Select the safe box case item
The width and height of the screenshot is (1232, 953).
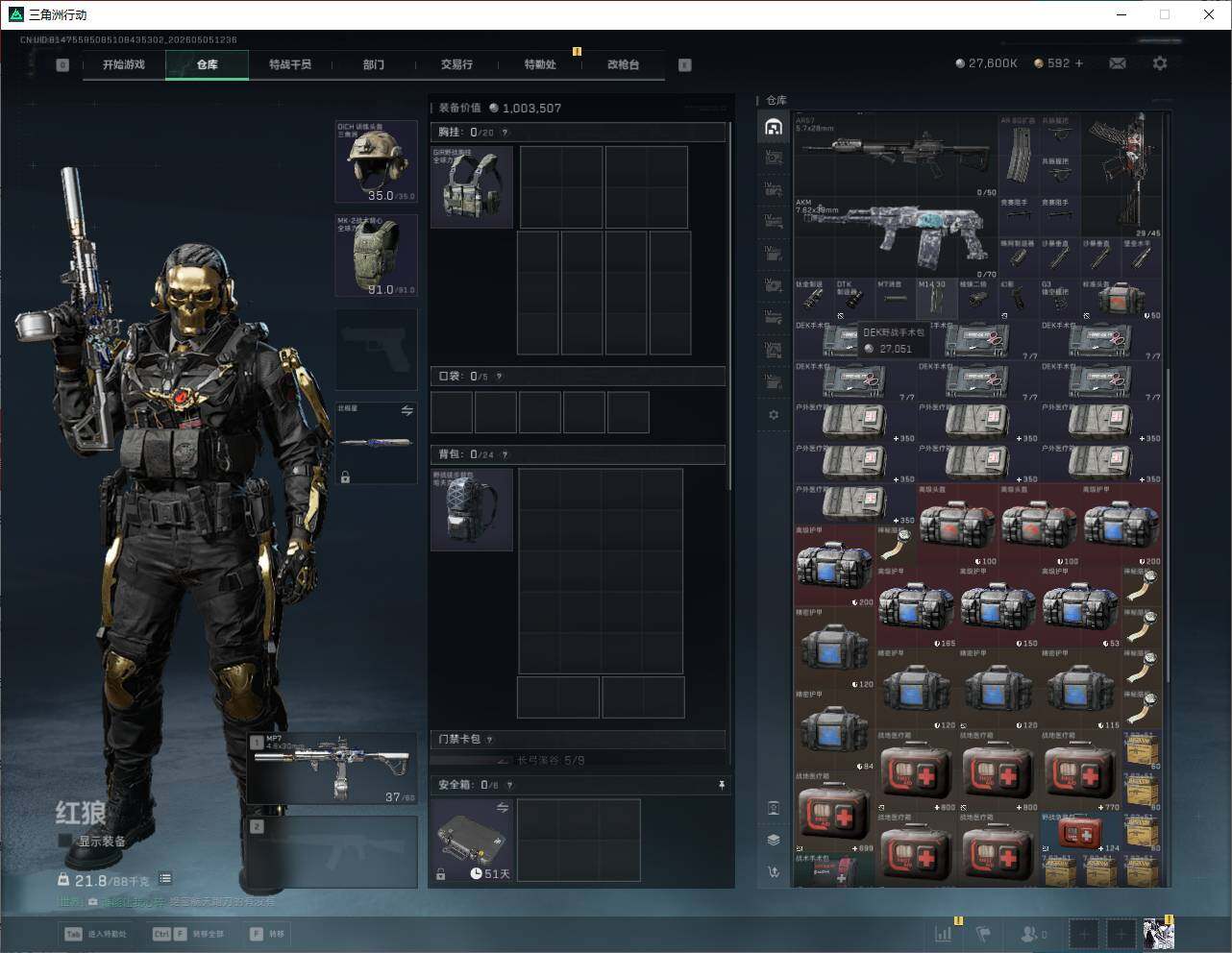pos(472,840)
